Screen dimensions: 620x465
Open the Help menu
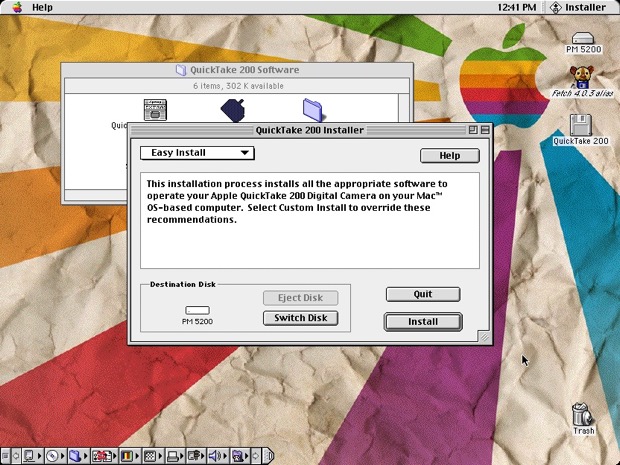tap(42, 7)
